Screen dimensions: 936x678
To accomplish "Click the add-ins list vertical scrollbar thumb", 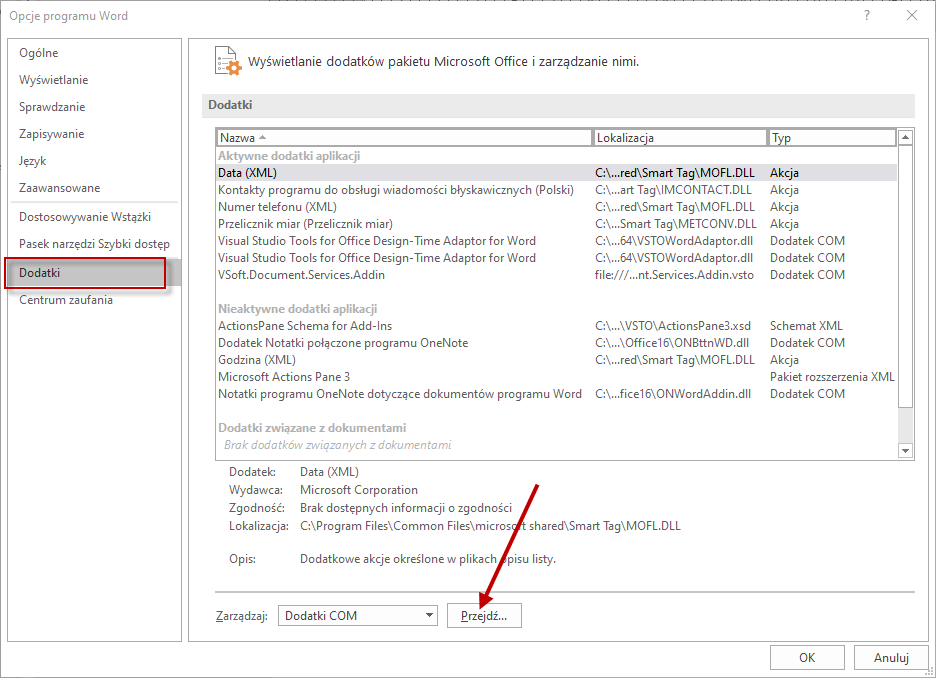I will [906, 276].
